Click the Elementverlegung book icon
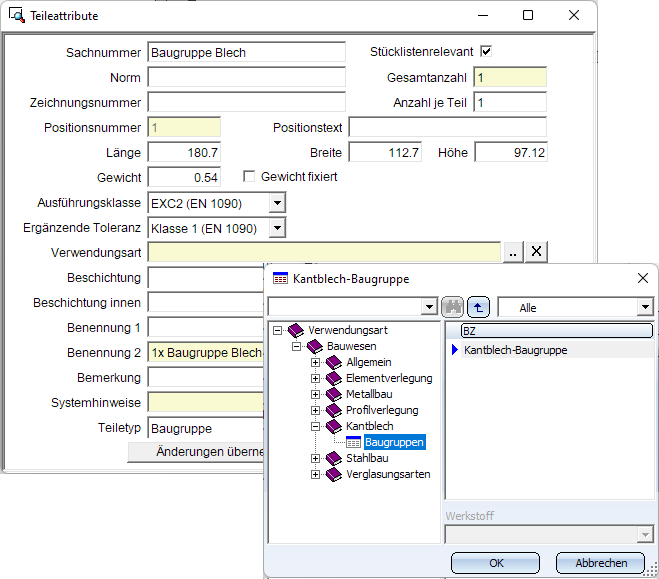 [334, 378]
